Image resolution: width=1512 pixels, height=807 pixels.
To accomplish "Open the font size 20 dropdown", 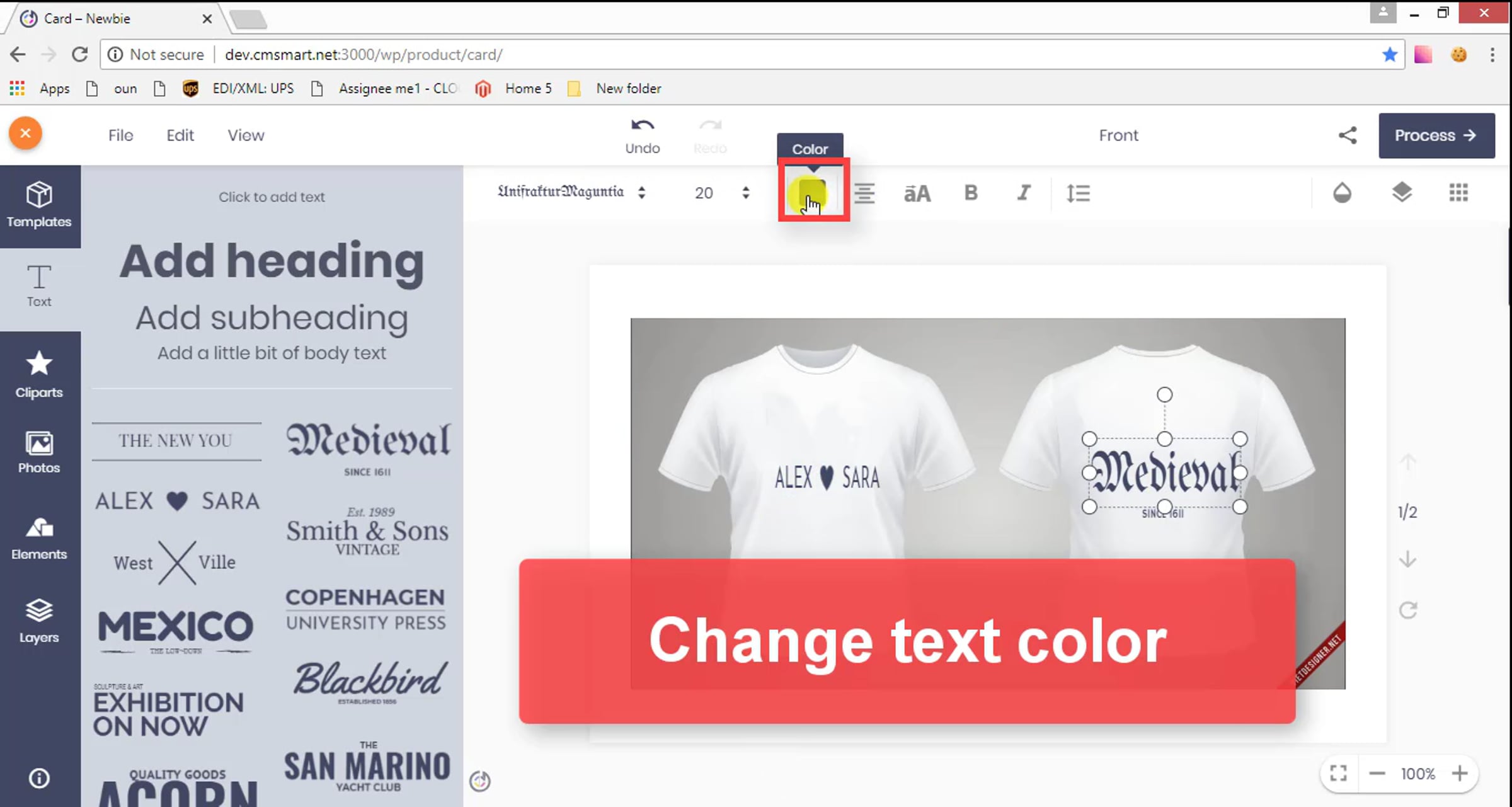I will click(722, 193).
